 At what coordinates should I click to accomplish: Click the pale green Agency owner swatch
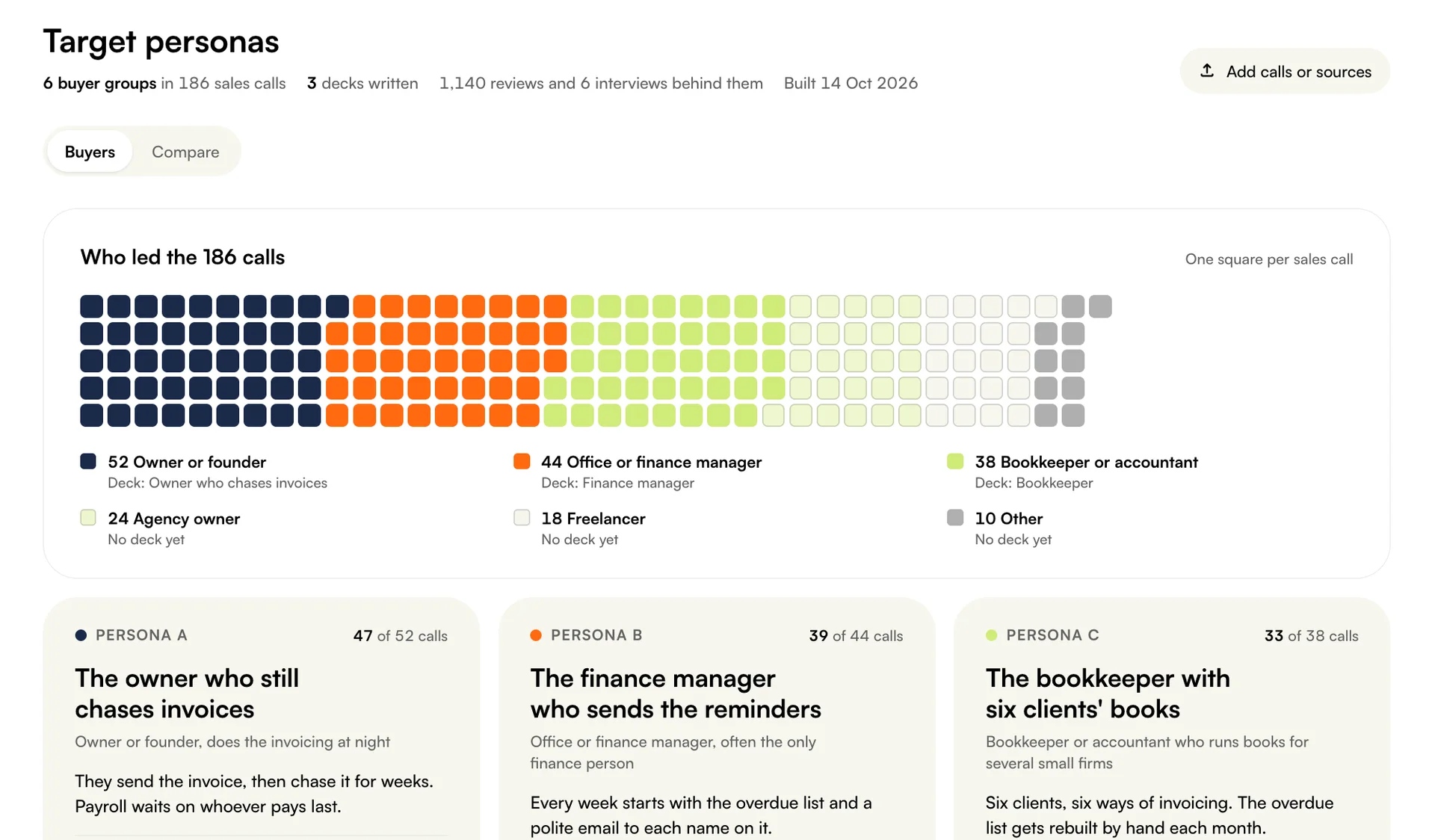[88, 518]
